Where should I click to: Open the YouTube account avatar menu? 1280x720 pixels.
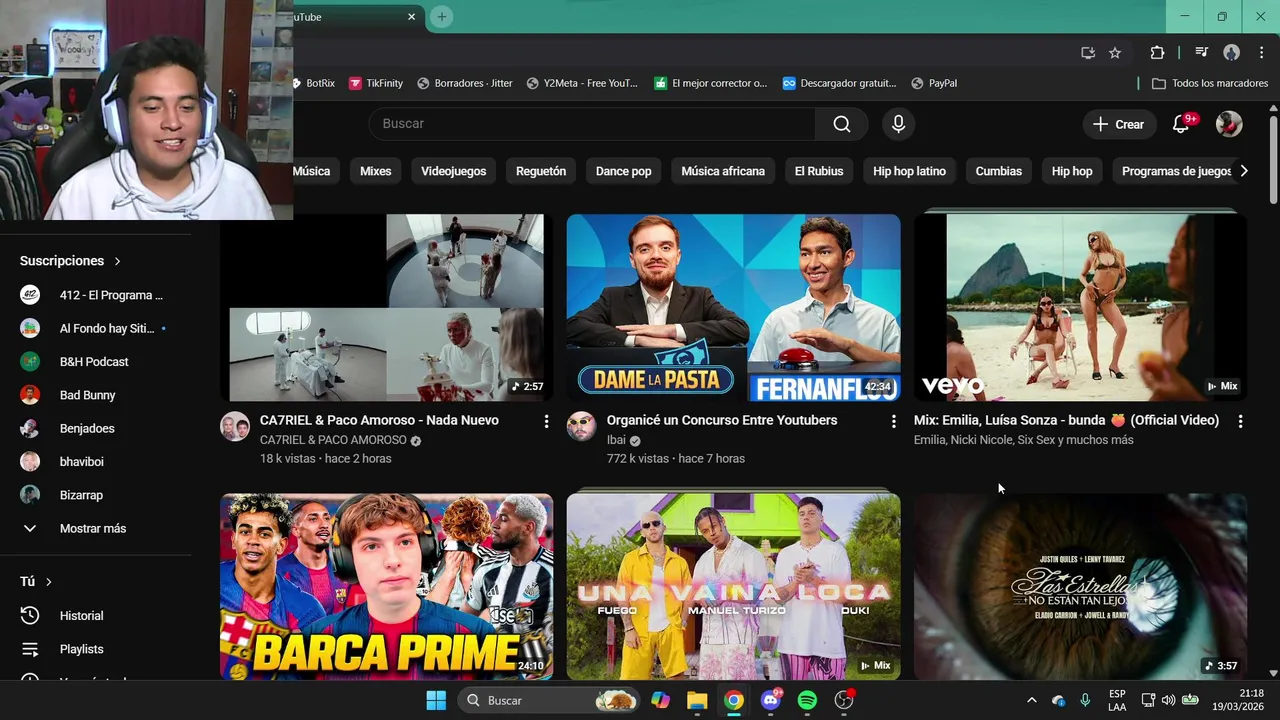tap(1229, 124)
